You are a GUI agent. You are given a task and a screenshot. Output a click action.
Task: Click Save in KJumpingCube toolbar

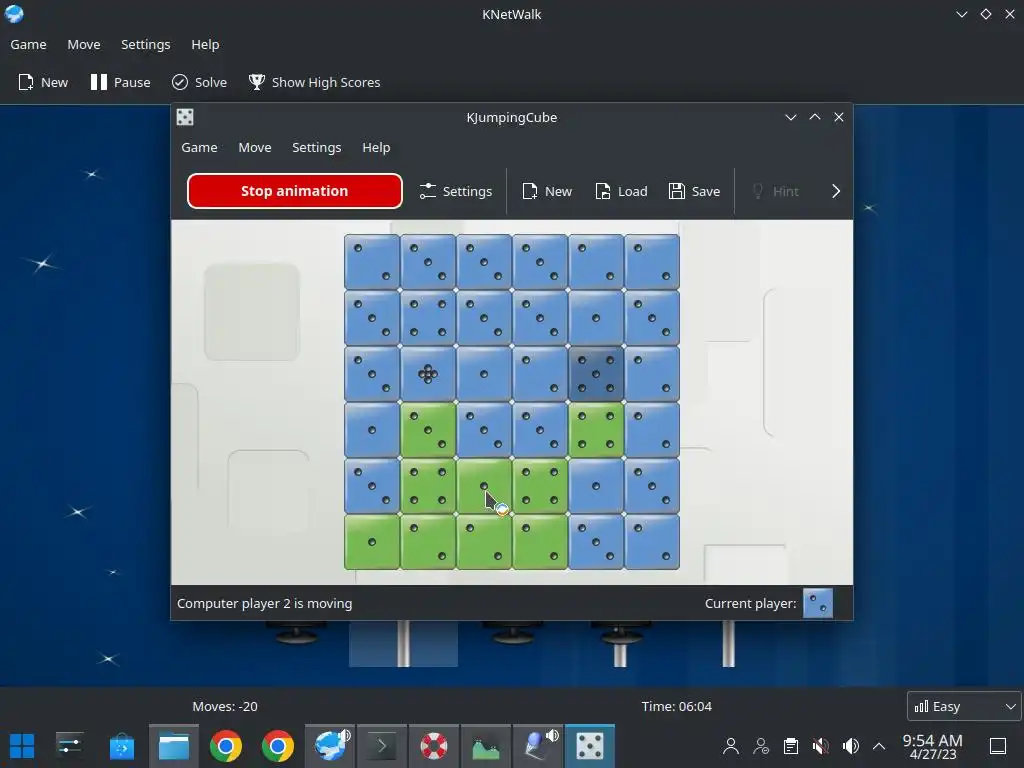[x=695, y=191]
